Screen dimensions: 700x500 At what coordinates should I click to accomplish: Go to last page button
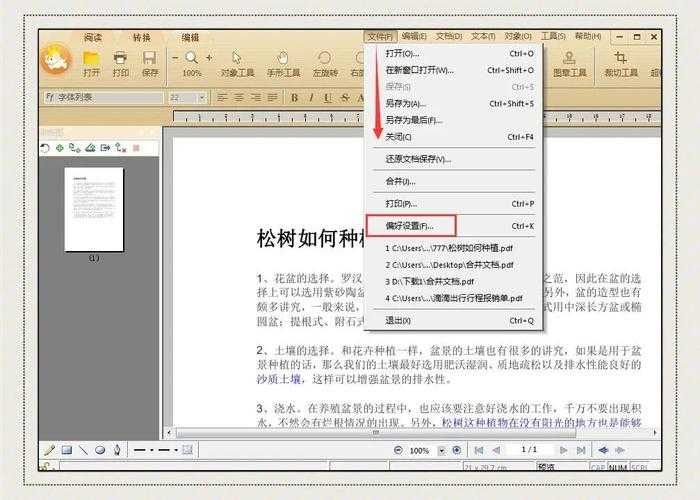tap(580, 450)
